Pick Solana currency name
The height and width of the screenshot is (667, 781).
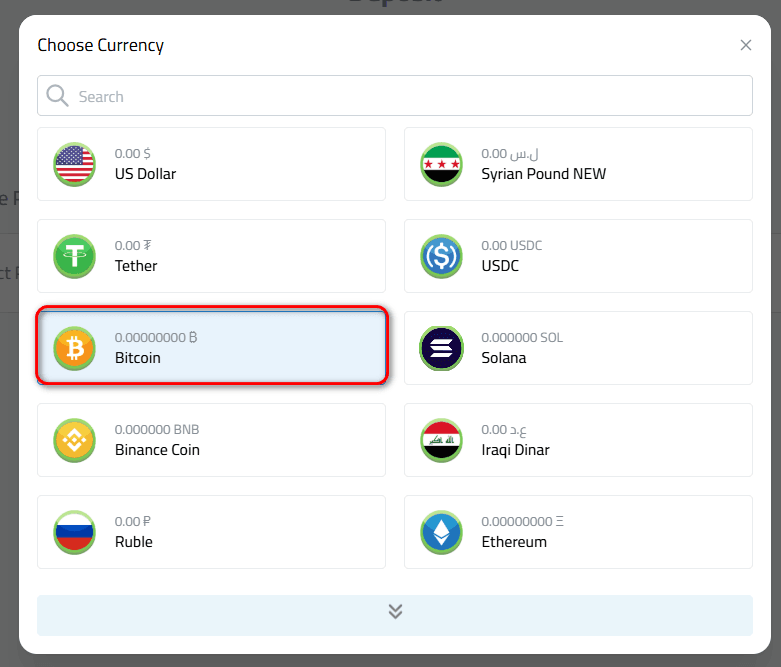pos(504,358)
